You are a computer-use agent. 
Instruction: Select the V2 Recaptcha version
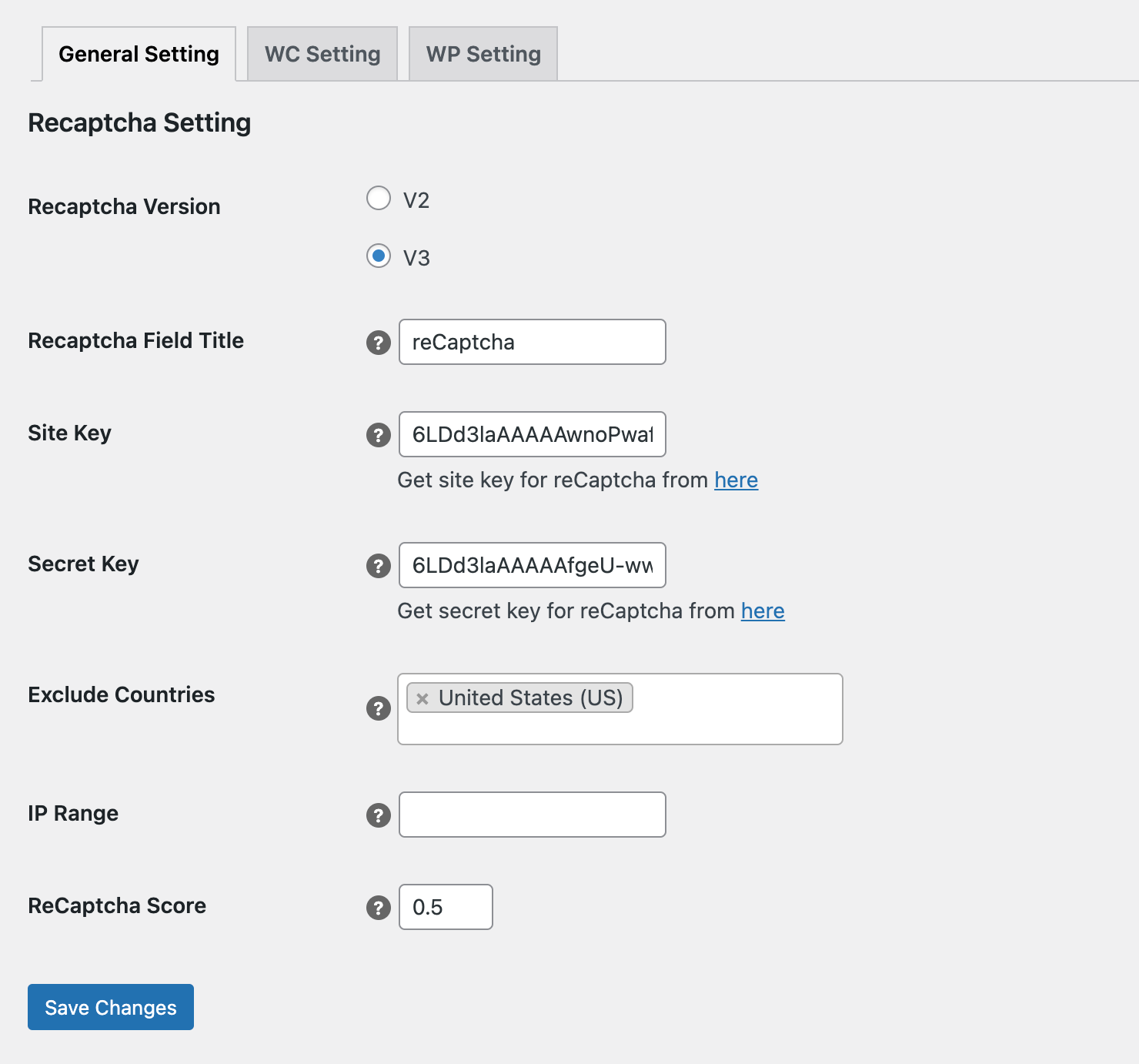pyautogui.click(x=378, y=198)
